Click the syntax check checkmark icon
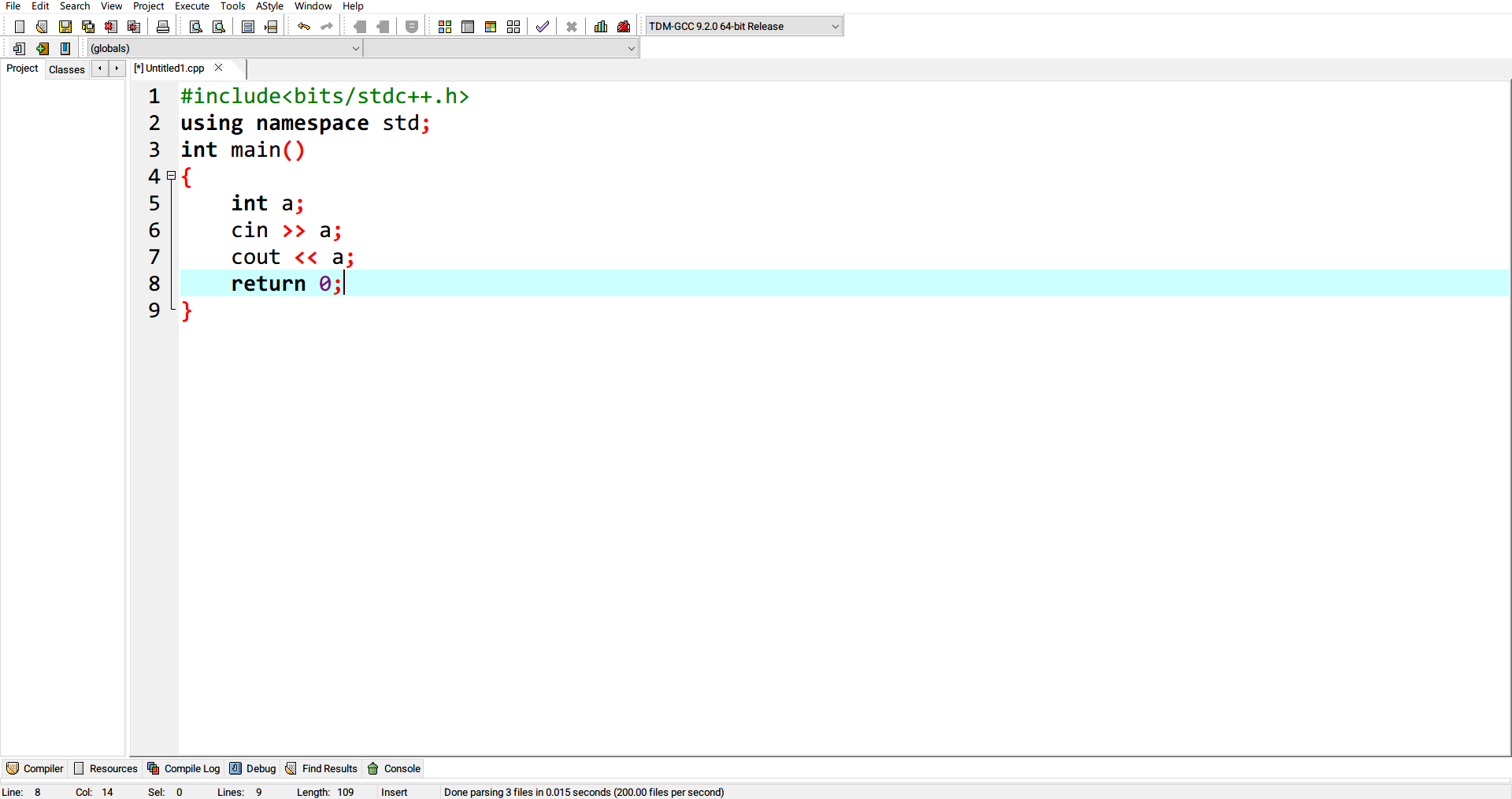The width and height of the screenshot is (1512, 799). (542, 27)
